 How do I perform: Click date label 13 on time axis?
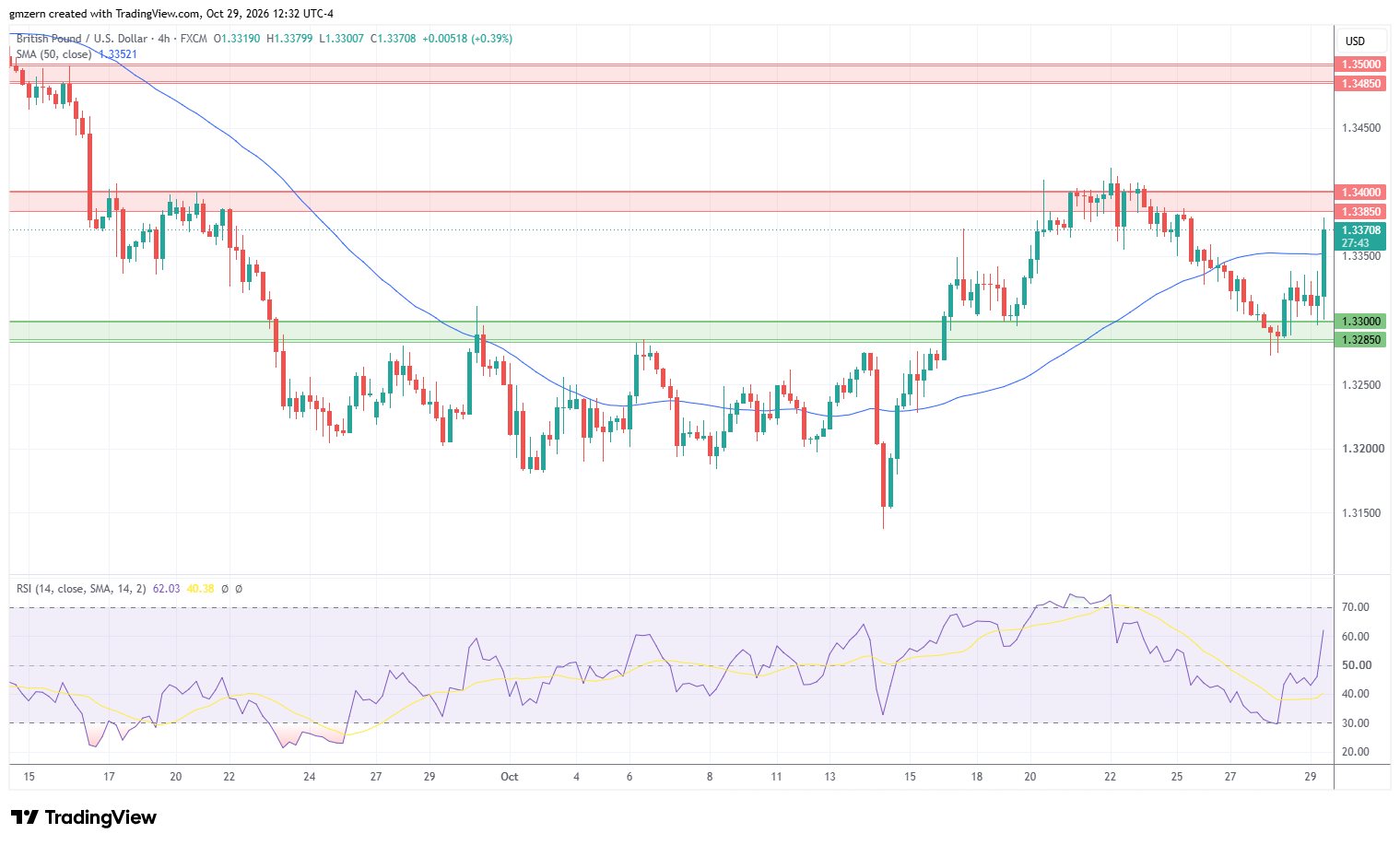(x=829, y=777)
